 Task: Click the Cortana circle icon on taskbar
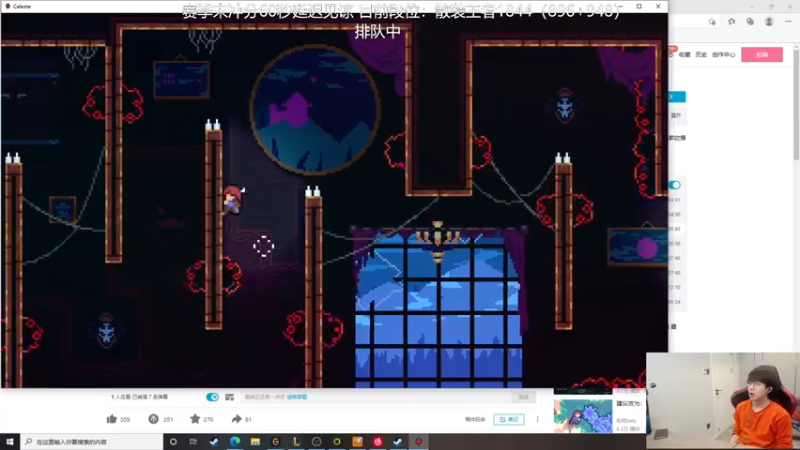coord(173,442)
